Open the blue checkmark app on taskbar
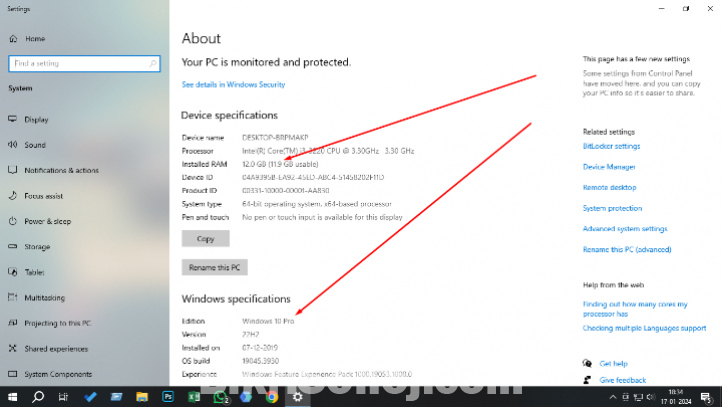The image size is (722, 407). click(x=90, y=397)
